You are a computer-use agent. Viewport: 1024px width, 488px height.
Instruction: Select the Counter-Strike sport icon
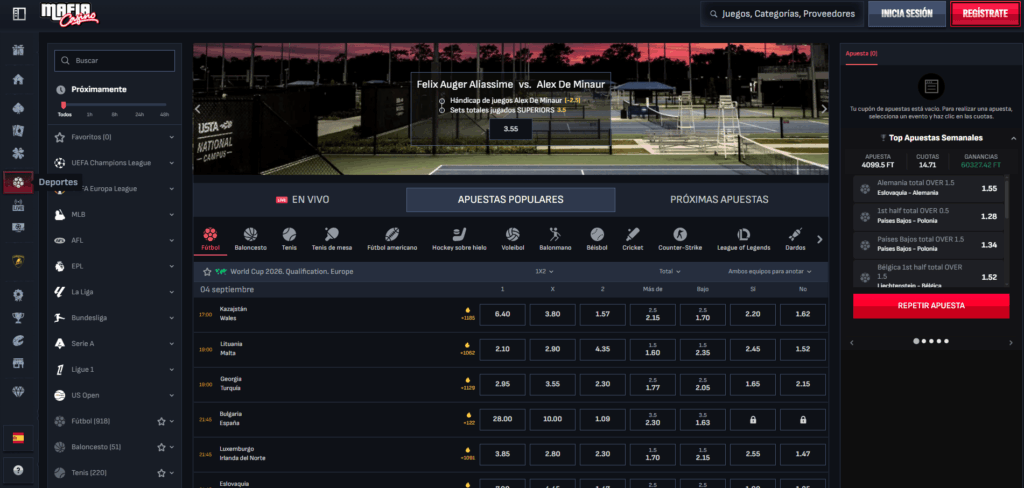[x=680, y=238]
